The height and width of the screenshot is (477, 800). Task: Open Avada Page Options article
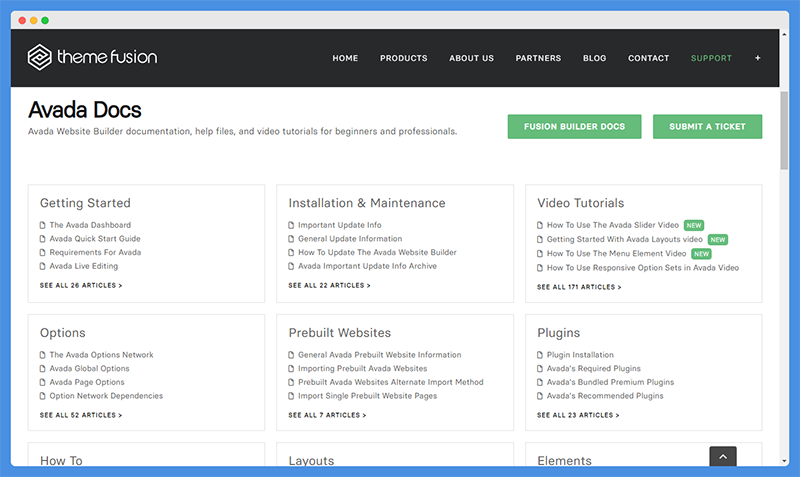point(87,382)
